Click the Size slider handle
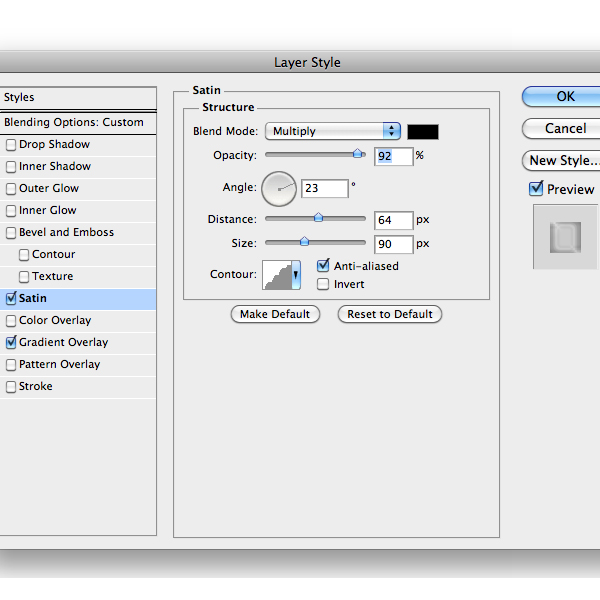The image size is (600, 600). tap(305, 241)
